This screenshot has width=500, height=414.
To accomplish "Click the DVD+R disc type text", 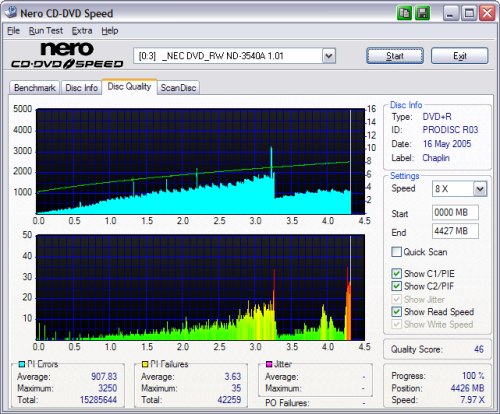I will point(437,117).
